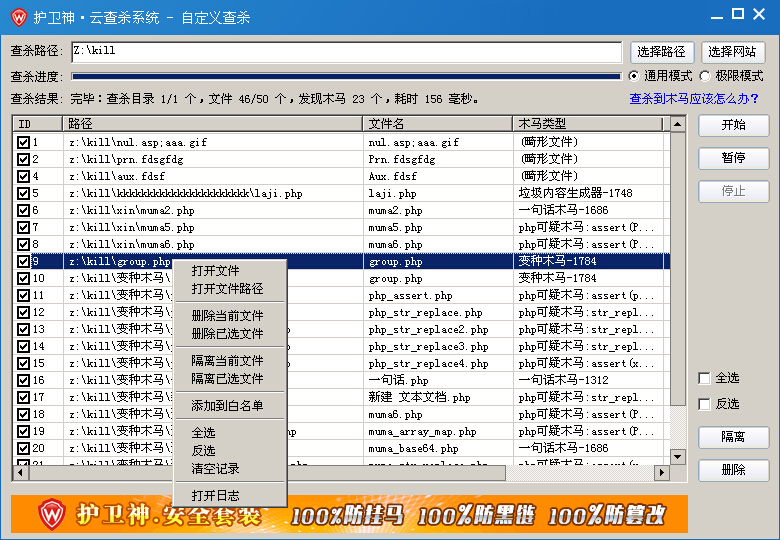Uncheck the checkbox for row ID 2
Screen dimensions: 780x540
[x=23, y=159]
